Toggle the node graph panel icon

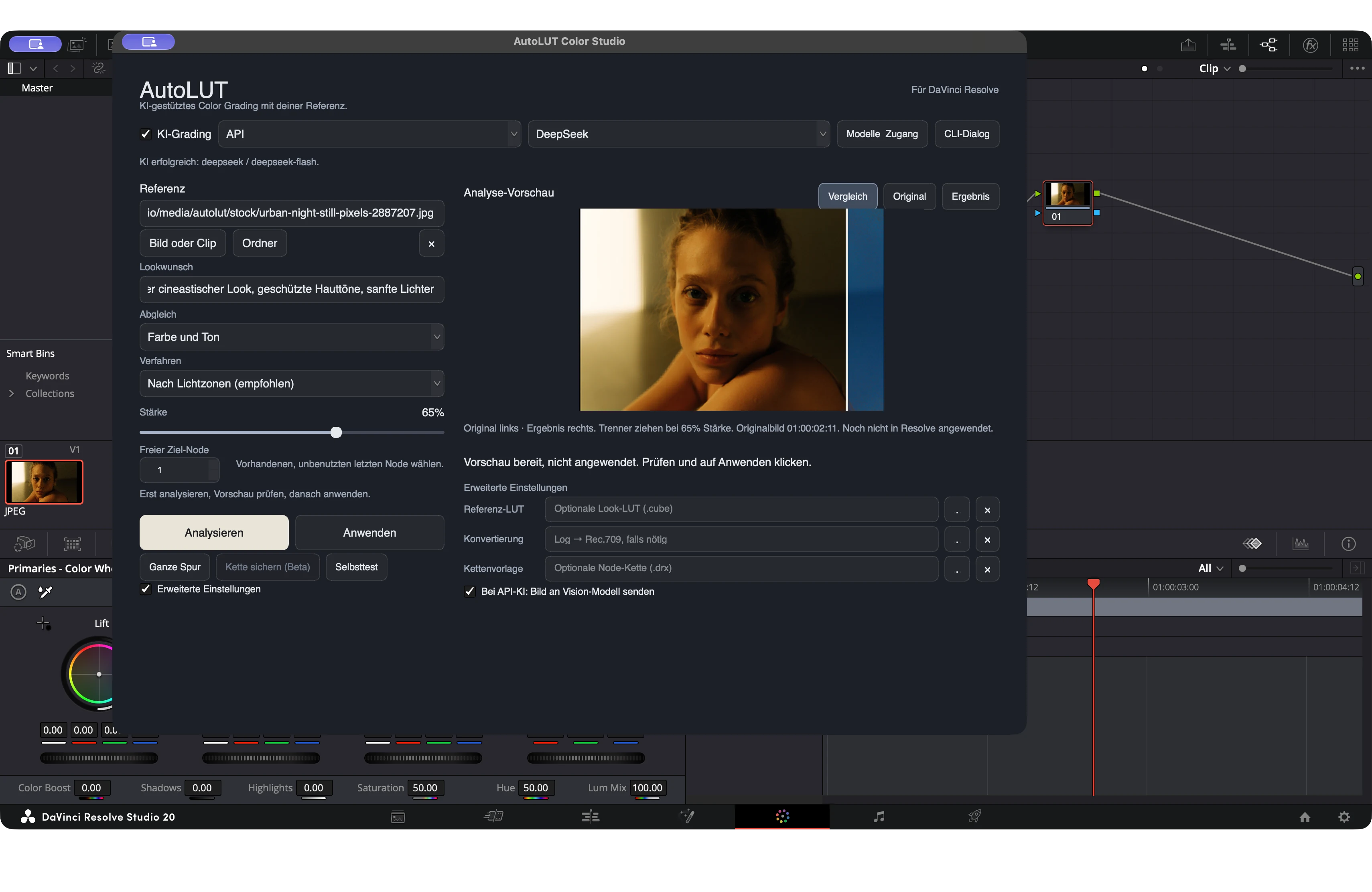[1269, 45]
